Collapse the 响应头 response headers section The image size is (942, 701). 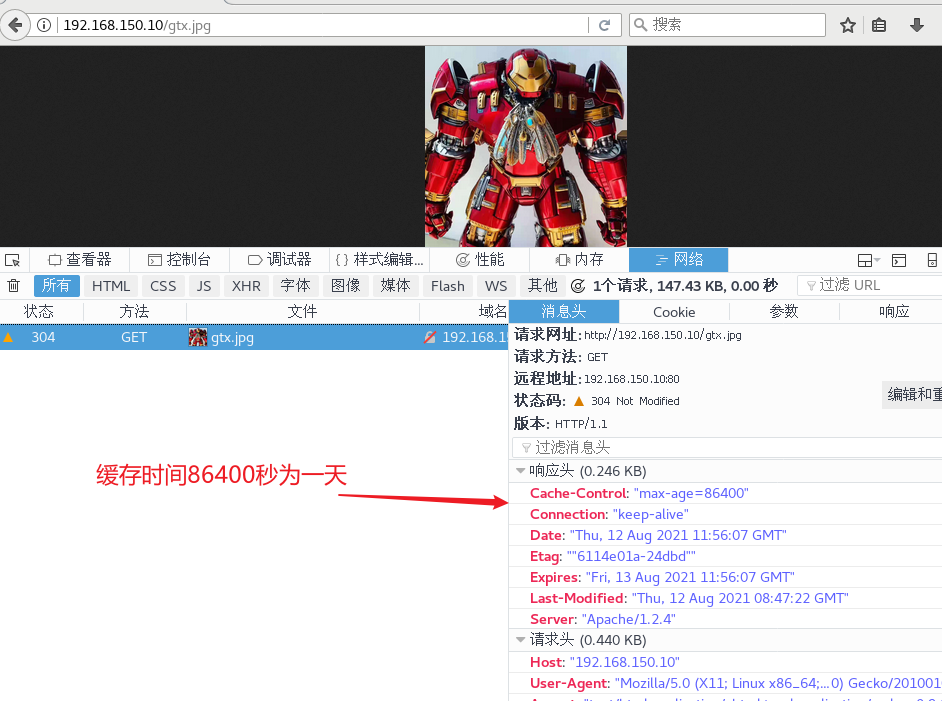520,471
